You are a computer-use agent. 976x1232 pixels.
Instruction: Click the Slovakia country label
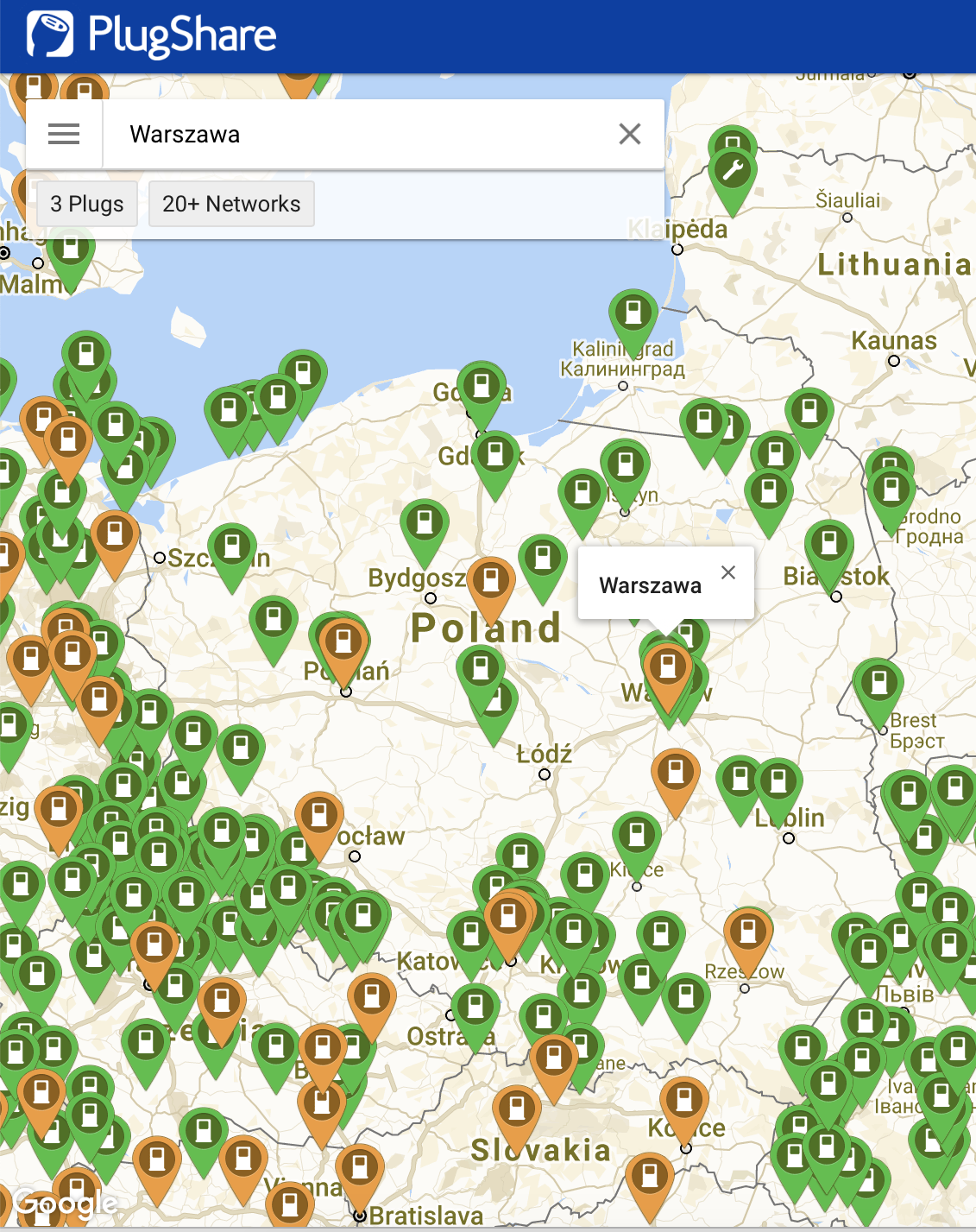(541, 1150)
